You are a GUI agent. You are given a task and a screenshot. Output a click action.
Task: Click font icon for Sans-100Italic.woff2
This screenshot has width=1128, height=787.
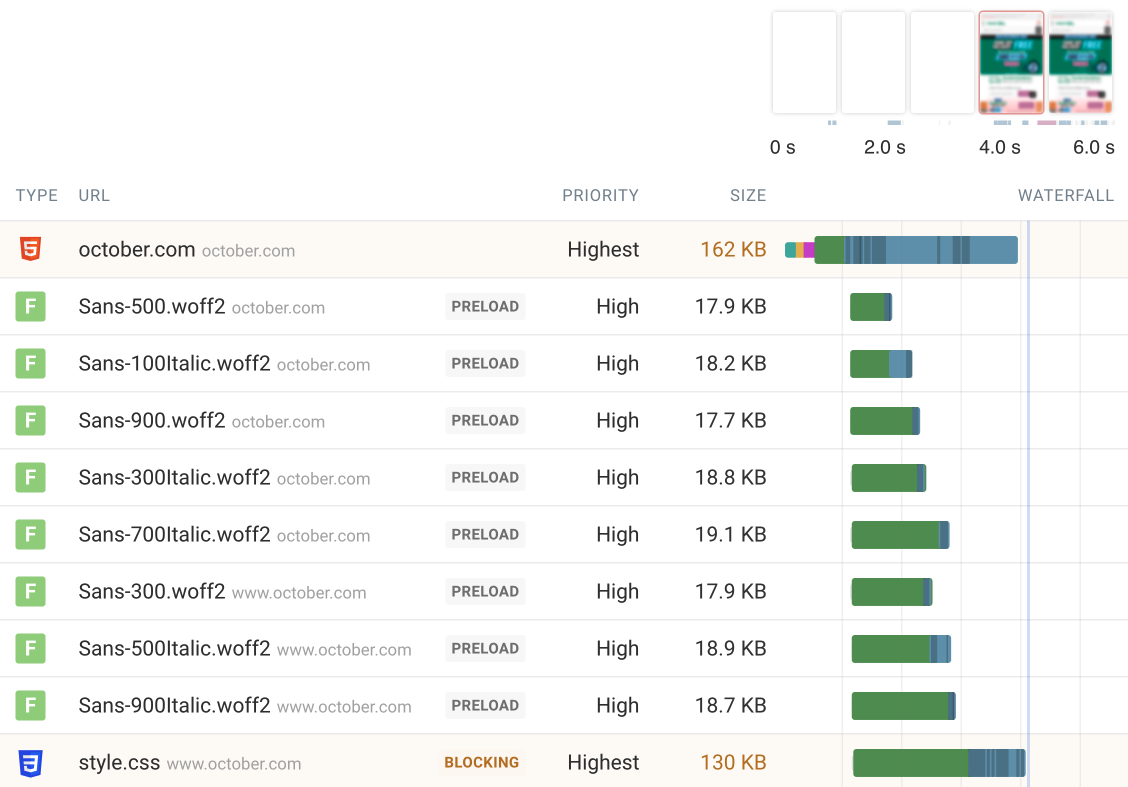pos(30,363)
